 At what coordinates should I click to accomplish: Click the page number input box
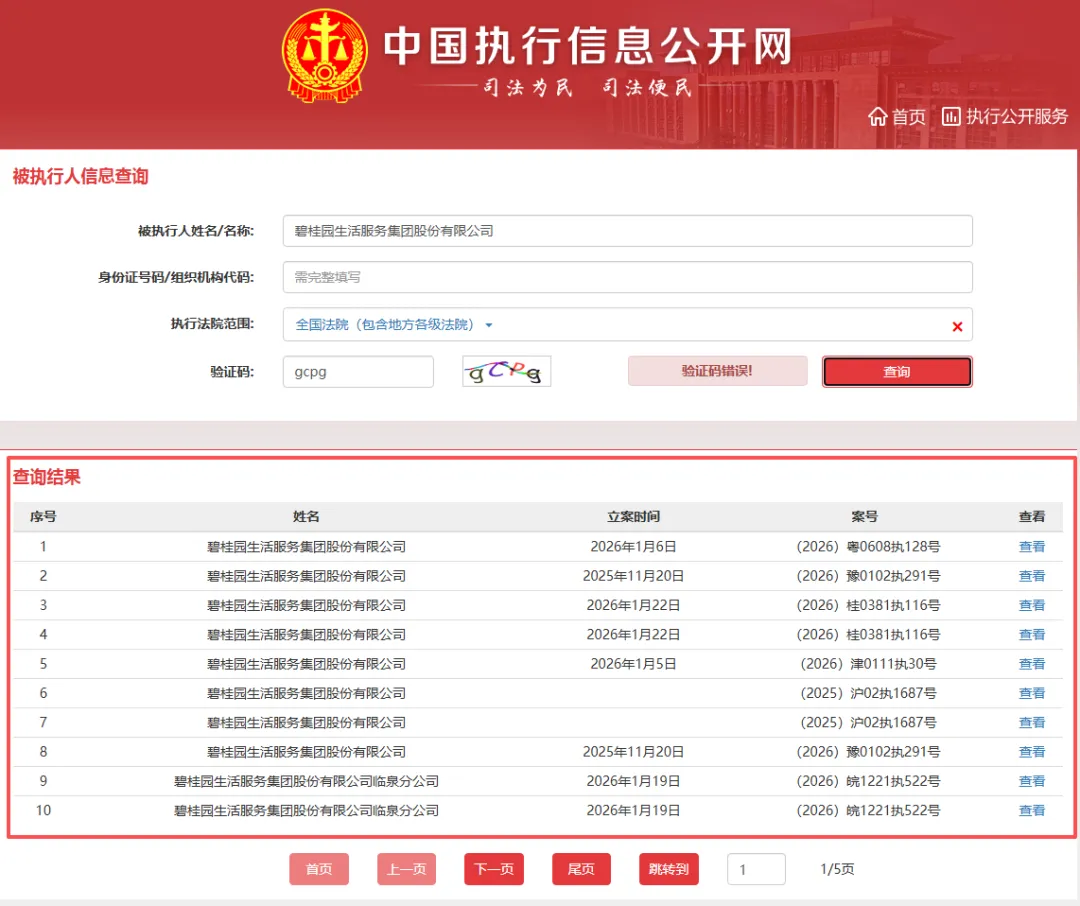pyautogui.click(x=756, y=869)
